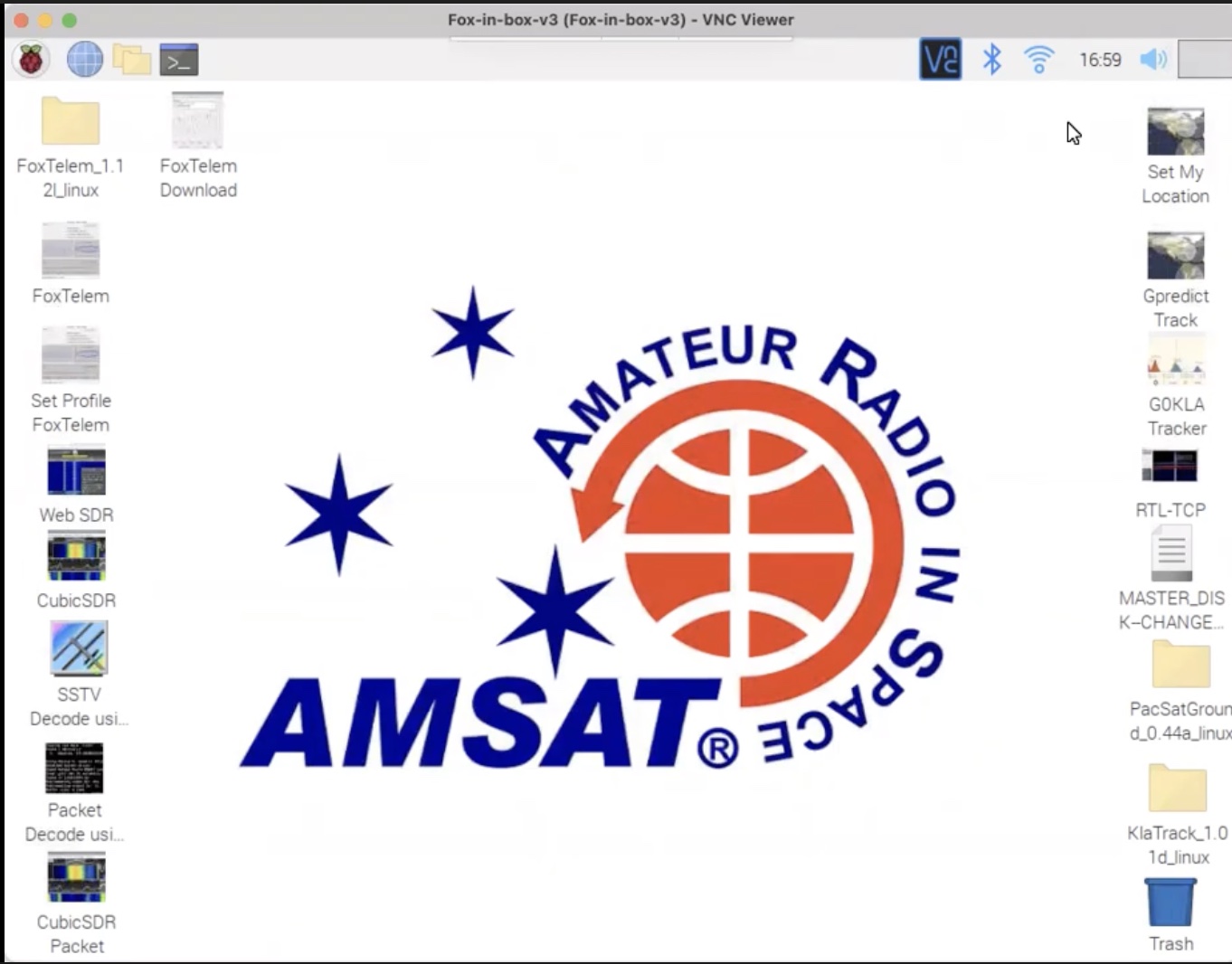The image size is (1232, 964).
Task: Select the Set Profile FoxTelem icon
Action: click(71, 354)
